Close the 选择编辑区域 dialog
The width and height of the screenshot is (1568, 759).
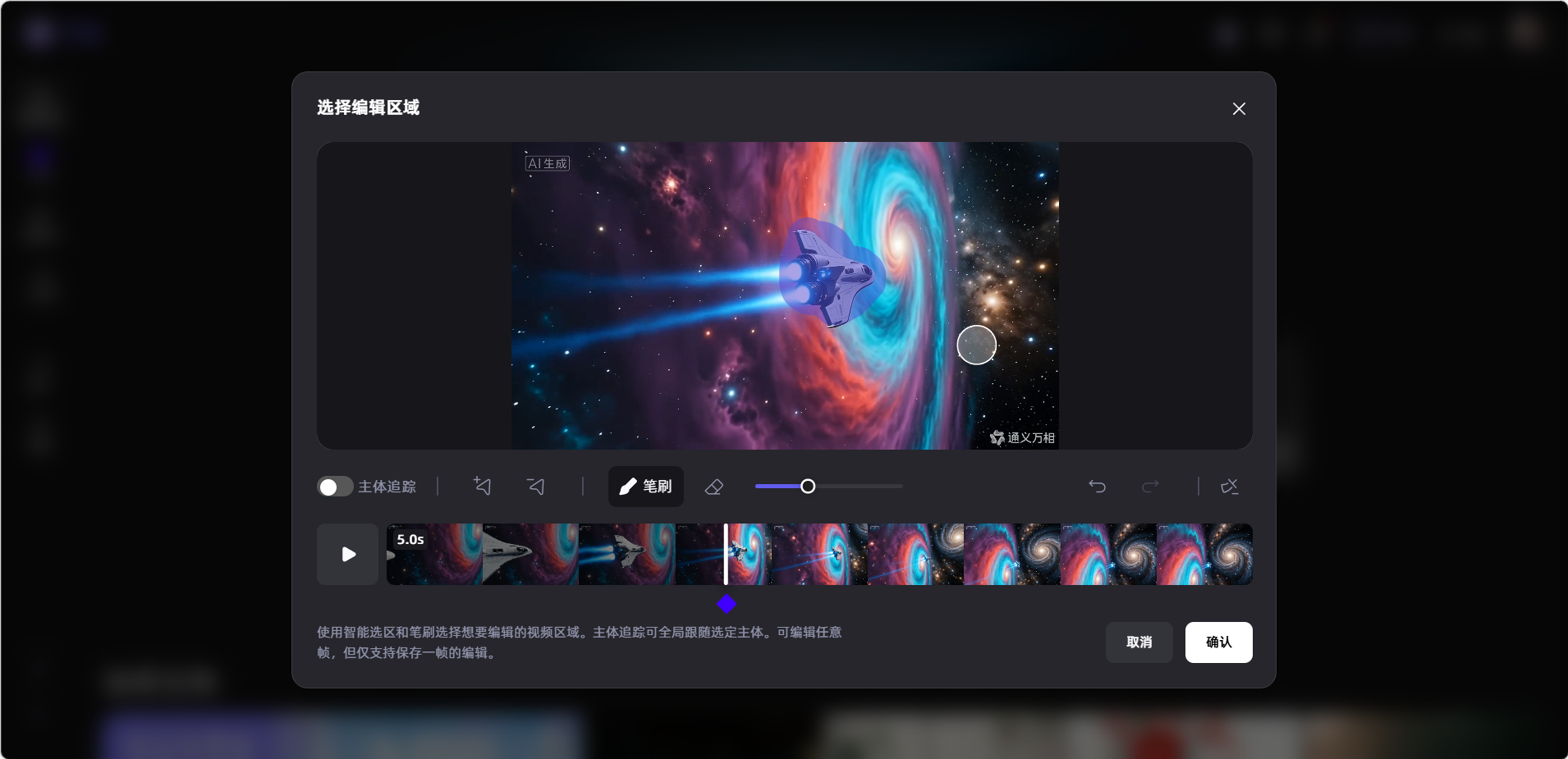pos(1239,109)
